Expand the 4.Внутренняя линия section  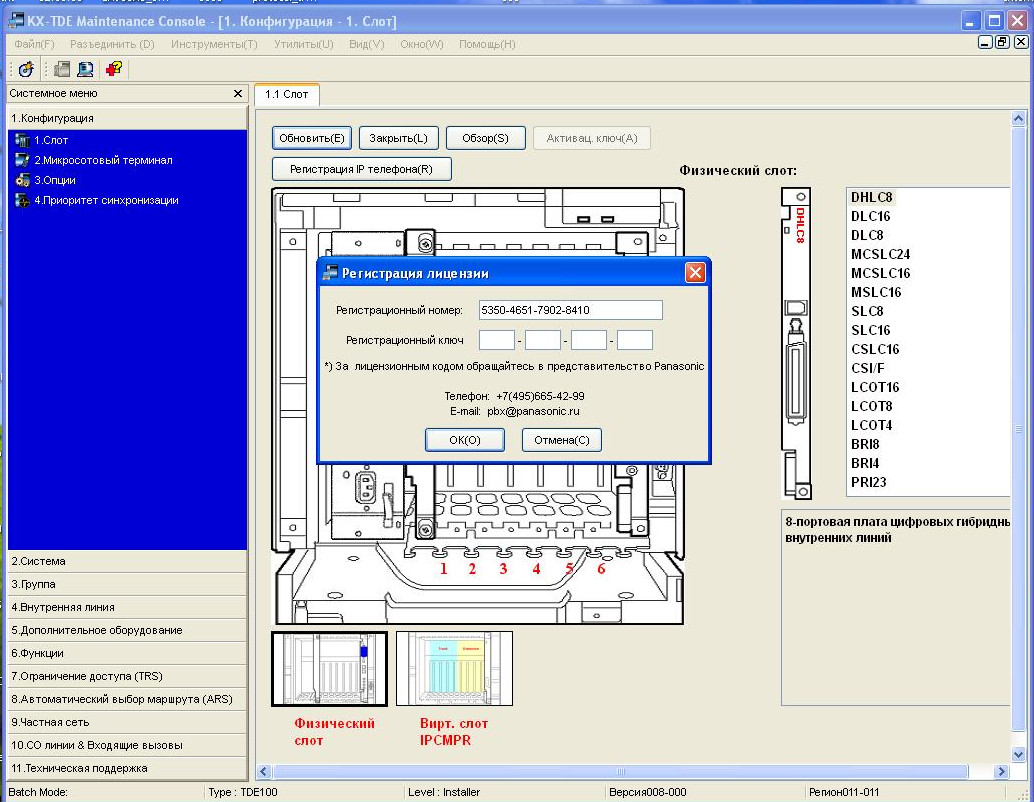click(127, 607)
